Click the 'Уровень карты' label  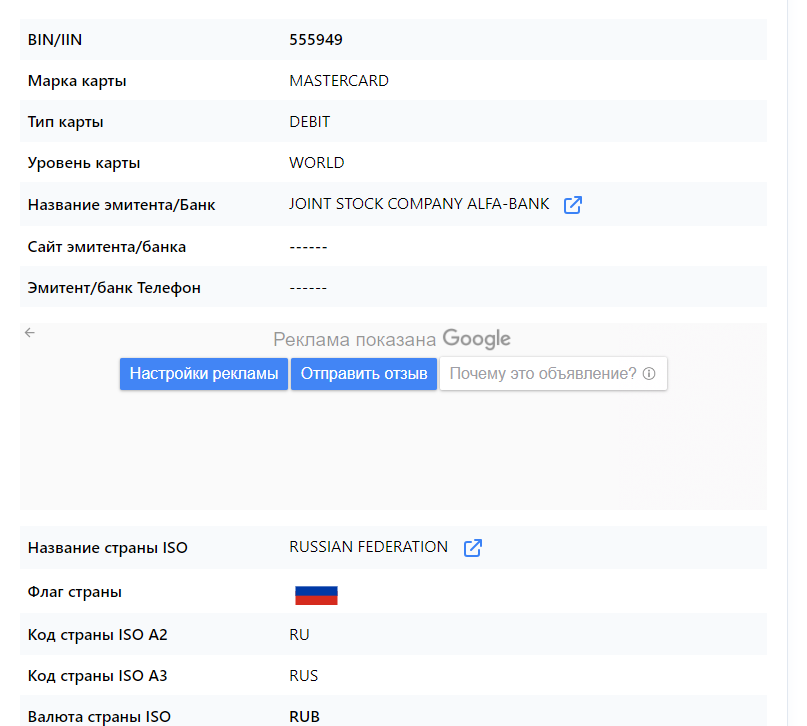click(84, 163)
